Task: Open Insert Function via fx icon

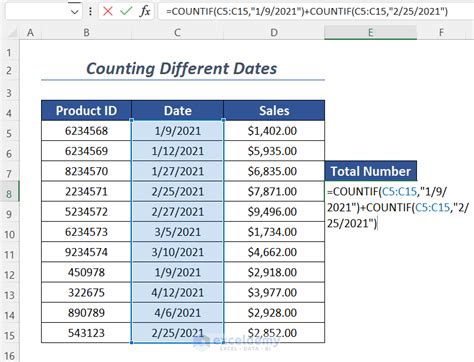Action: coord(145,11)
